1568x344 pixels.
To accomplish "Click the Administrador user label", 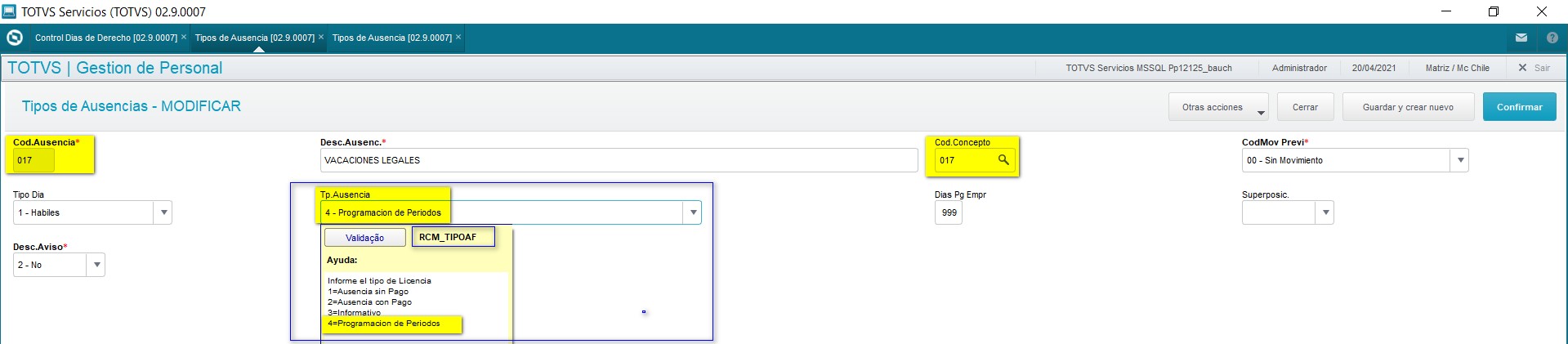I will 1299,68.
